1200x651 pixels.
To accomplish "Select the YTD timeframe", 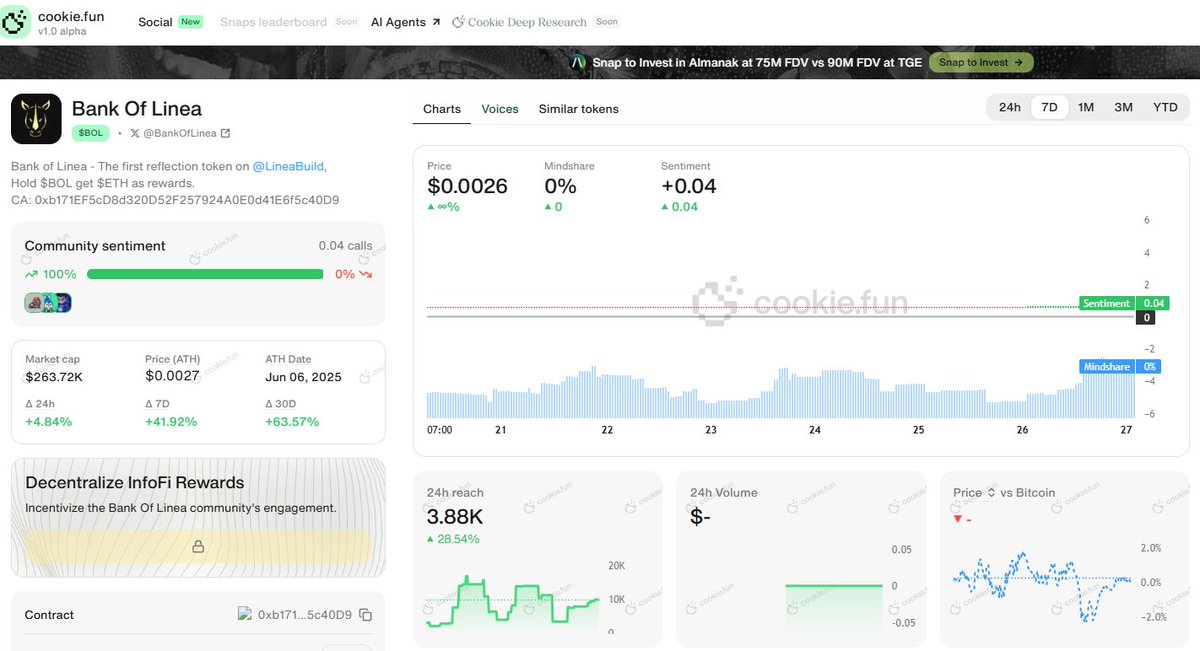I will coord(1165,107).
